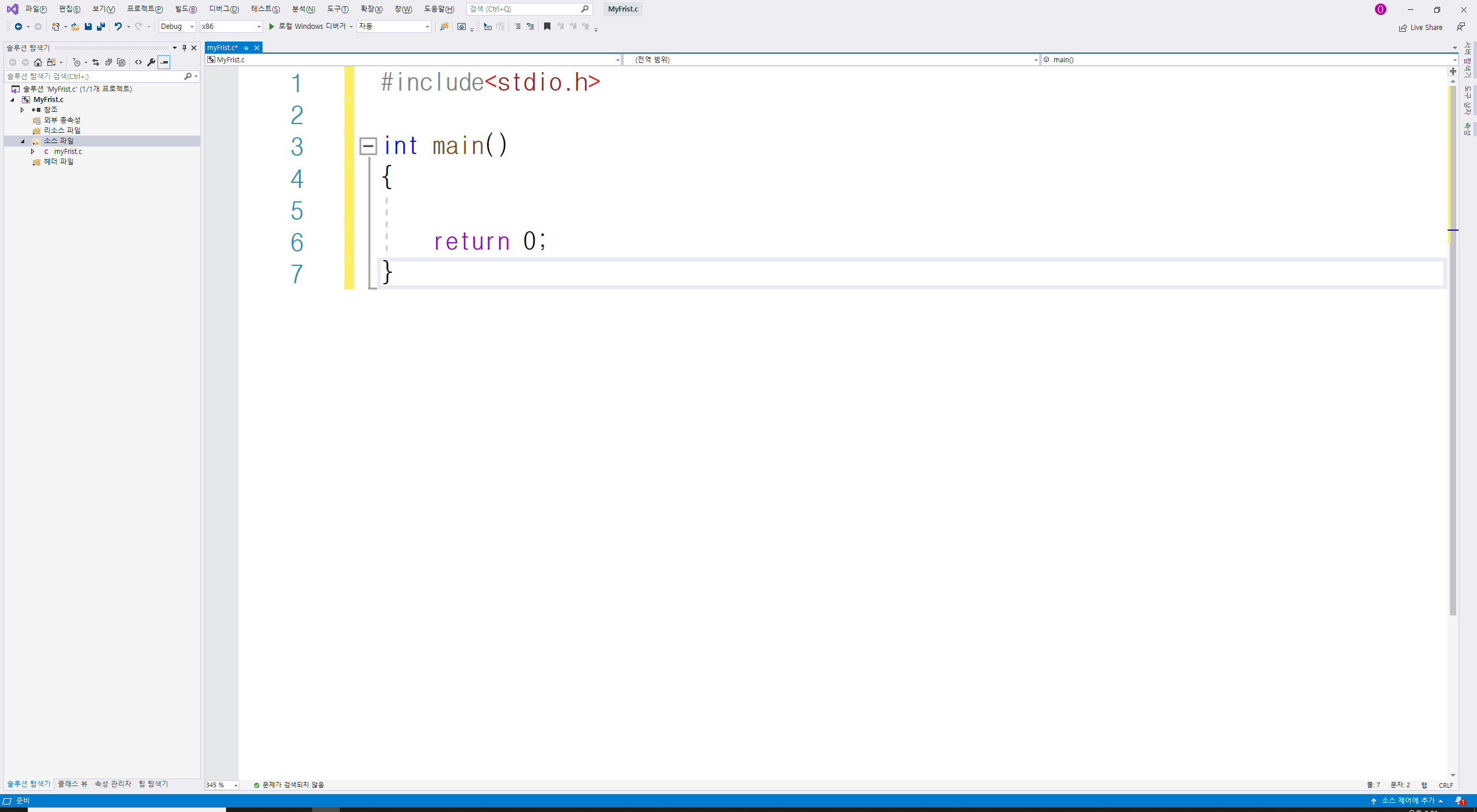Click Collapse All icon in Solution Explorer
The height and width of the screenshot is (812, 1477).
(x=108, y=62)
